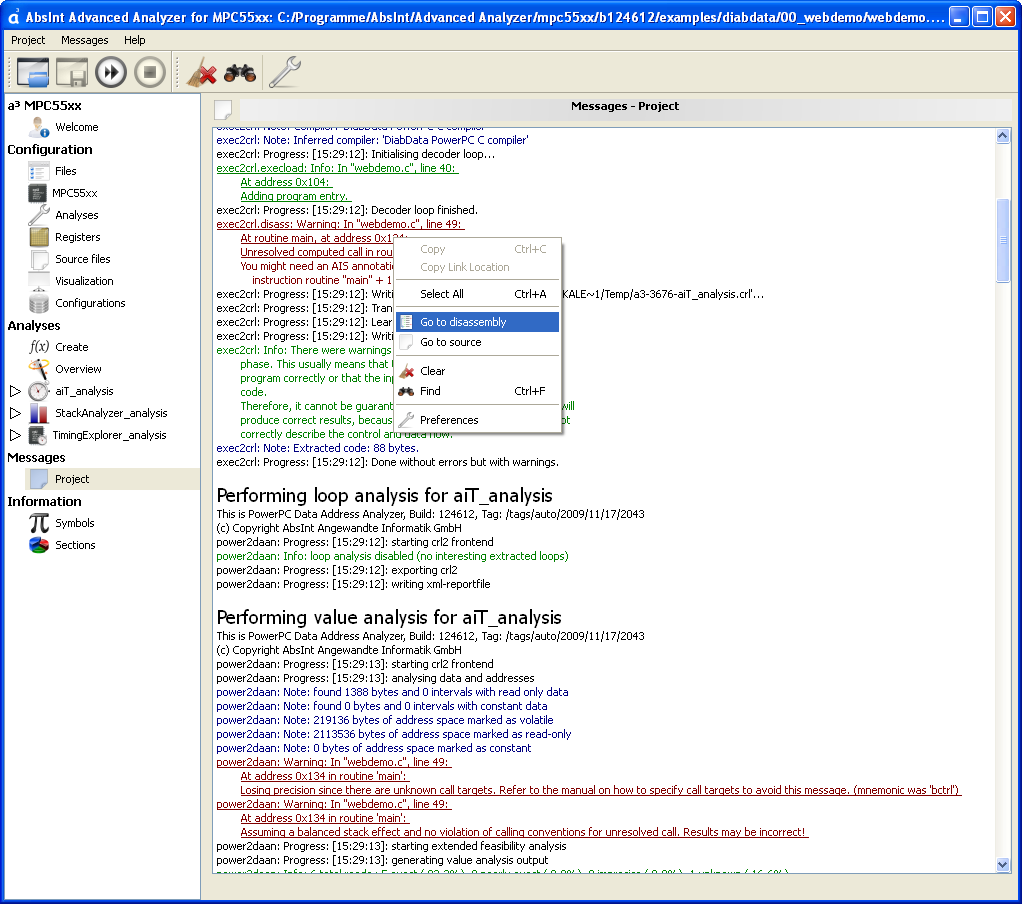Select the Files configuration icon
The width and height of the screenshot is (1022, 904).
[39, 171]
